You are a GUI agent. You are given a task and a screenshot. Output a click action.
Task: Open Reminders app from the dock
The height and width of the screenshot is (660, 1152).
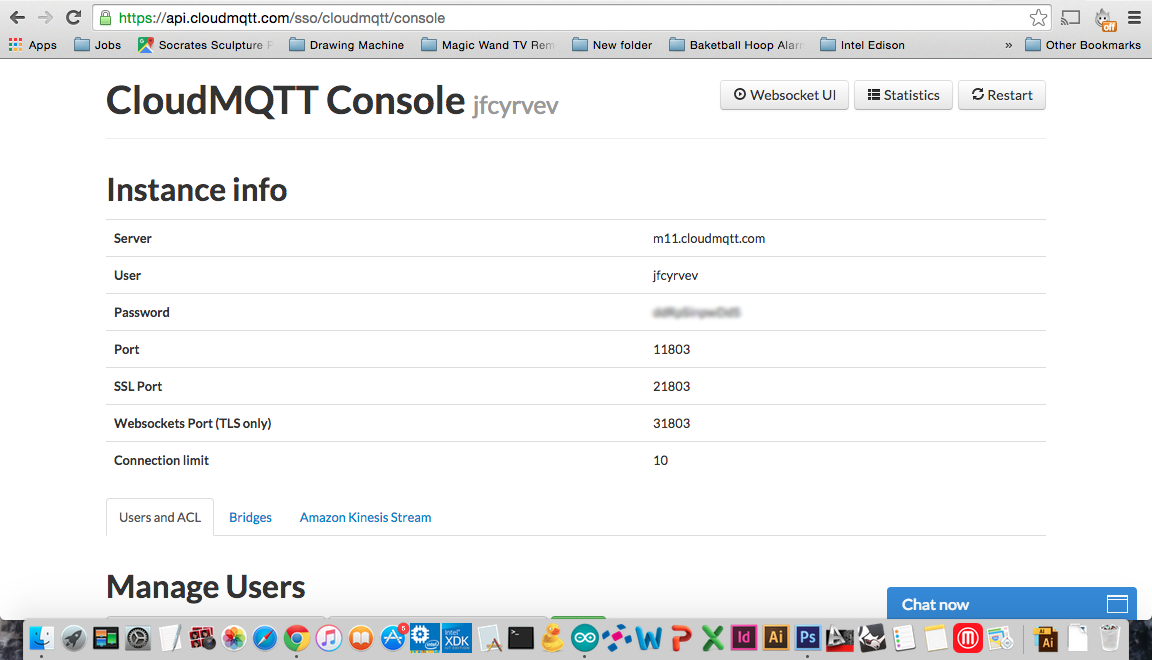tap(904, 638)
